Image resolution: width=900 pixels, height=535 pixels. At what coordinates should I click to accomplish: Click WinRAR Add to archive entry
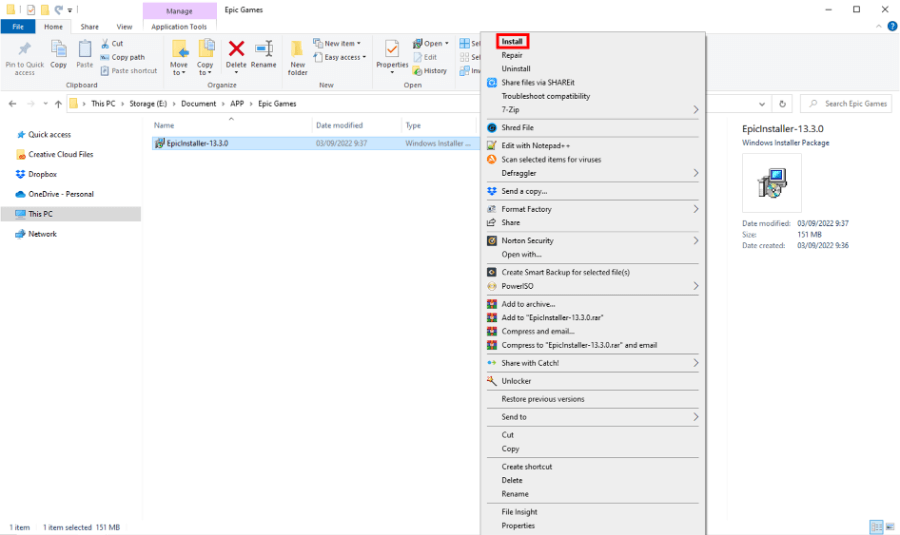528,304
